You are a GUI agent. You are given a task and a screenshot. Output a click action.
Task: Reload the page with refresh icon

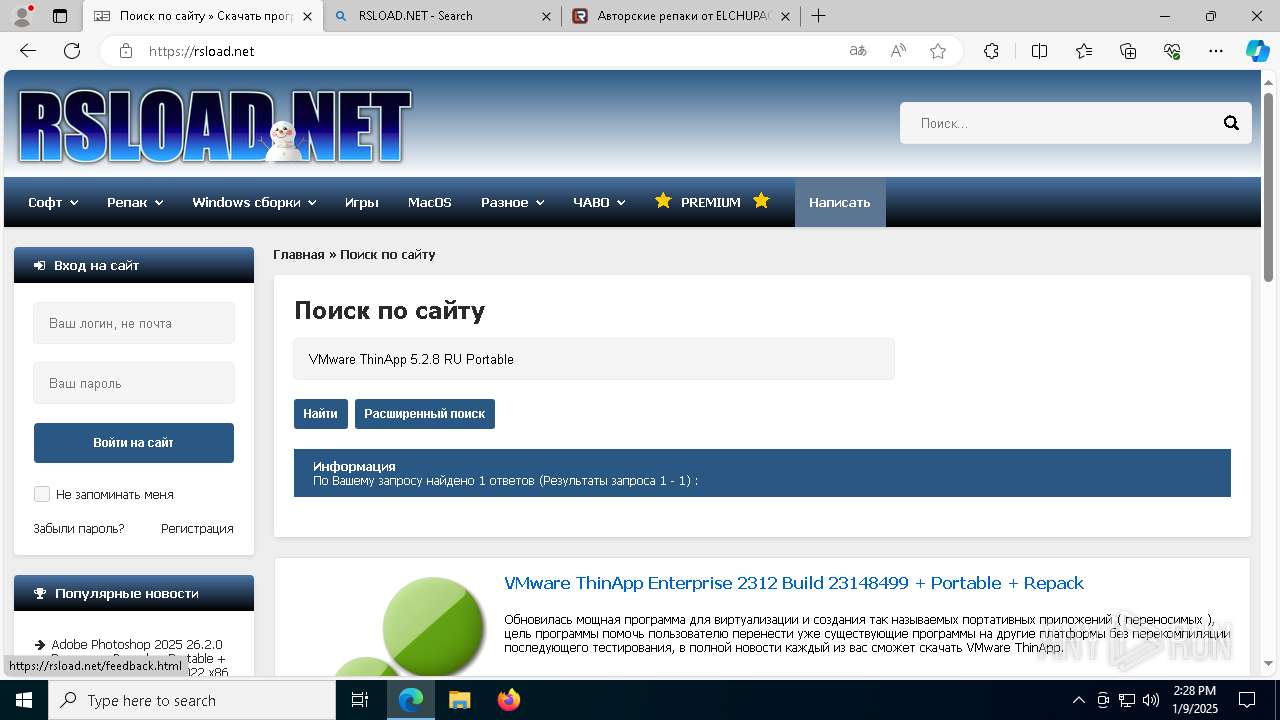(72, 51)
